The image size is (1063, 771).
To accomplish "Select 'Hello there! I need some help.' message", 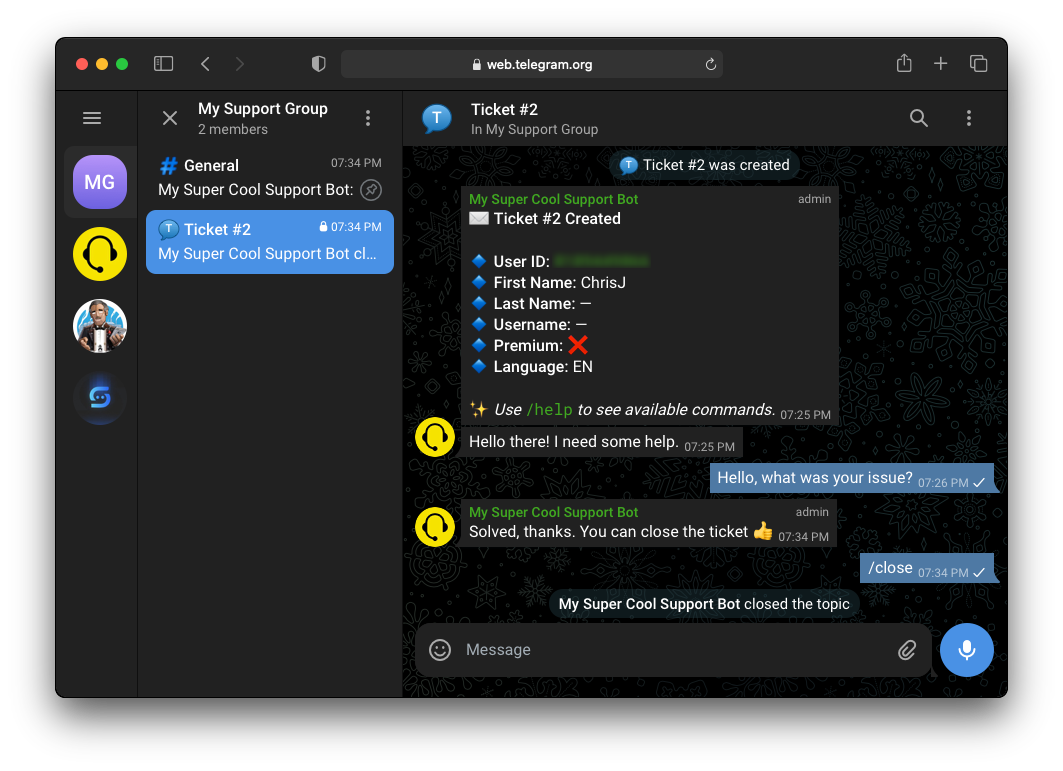I will tap(601, 442).
